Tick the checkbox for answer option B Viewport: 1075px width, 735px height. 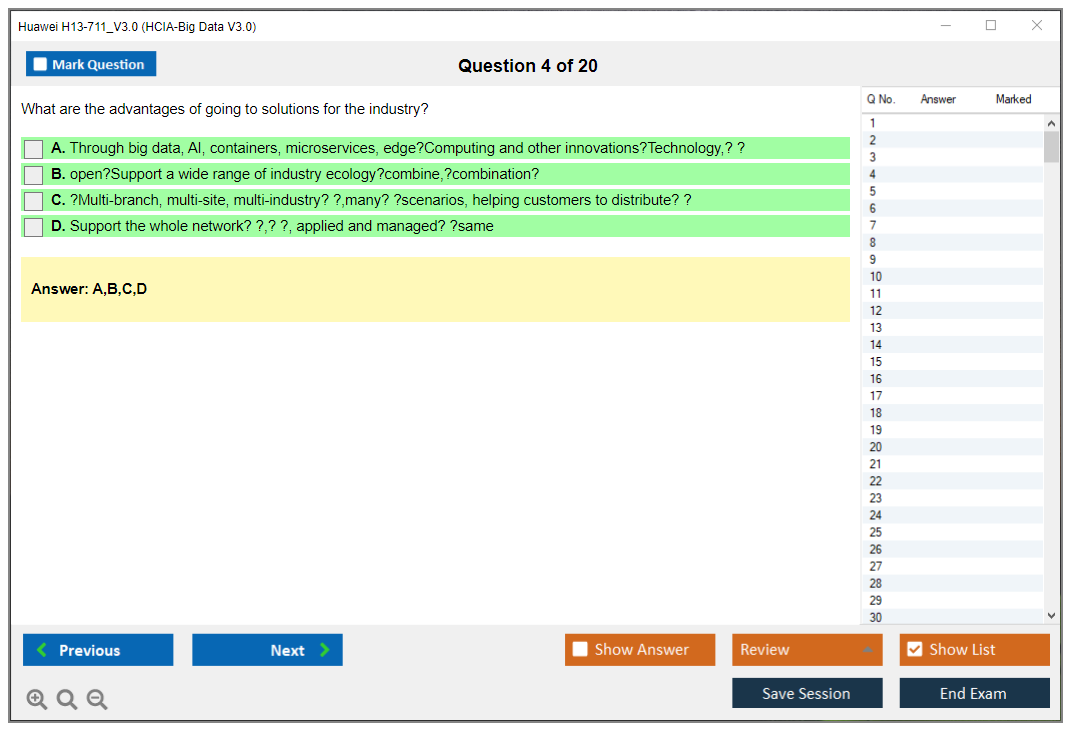click(34, 175)
